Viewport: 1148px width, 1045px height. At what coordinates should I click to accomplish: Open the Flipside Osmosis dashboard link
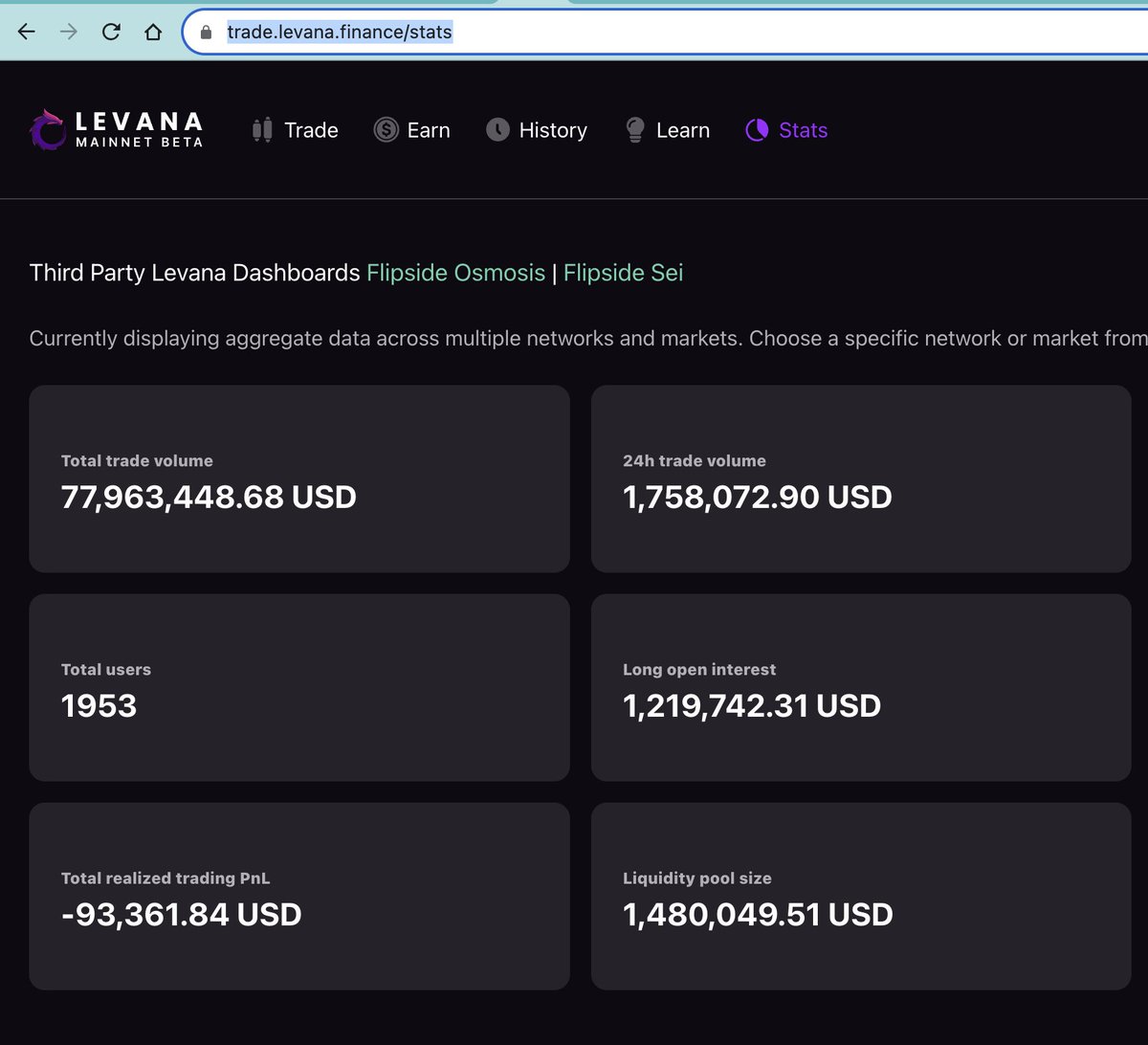pyautogui.click(x=456, y=273)
